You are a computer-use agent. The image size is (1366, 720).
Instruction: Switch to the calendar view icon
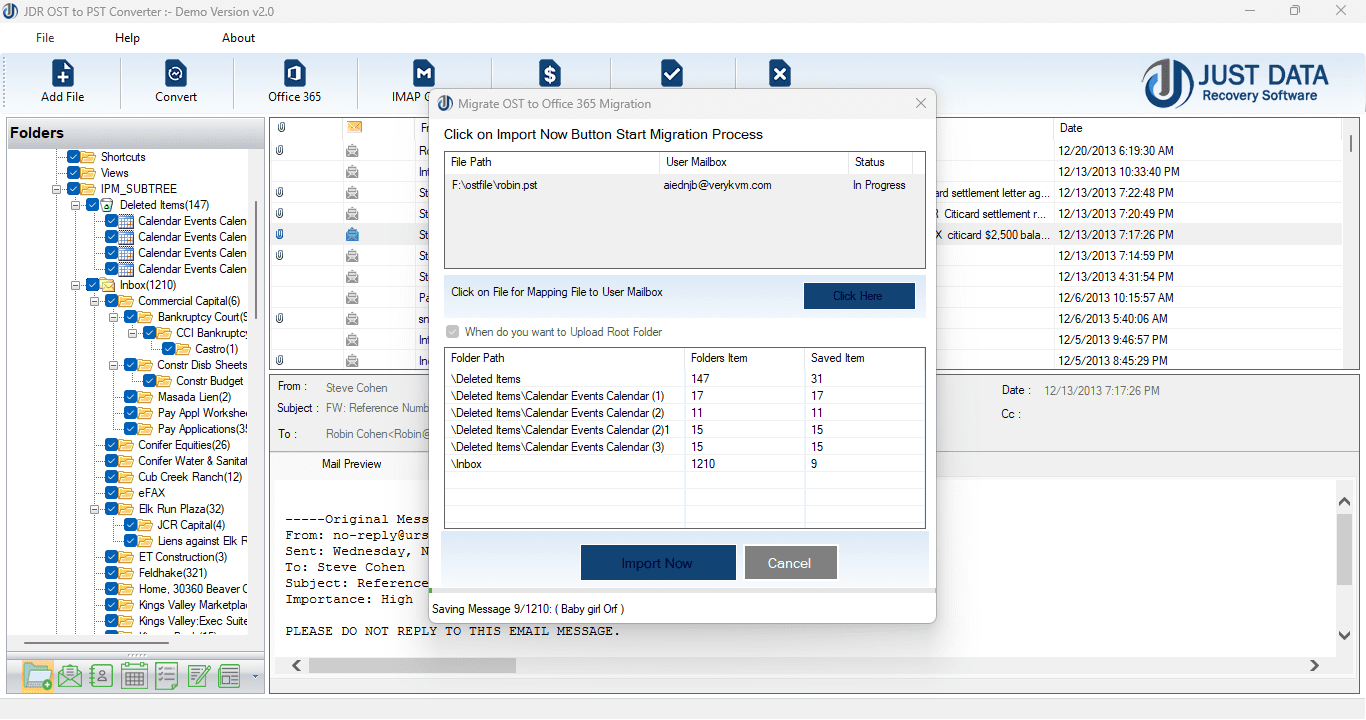[135, 676]
